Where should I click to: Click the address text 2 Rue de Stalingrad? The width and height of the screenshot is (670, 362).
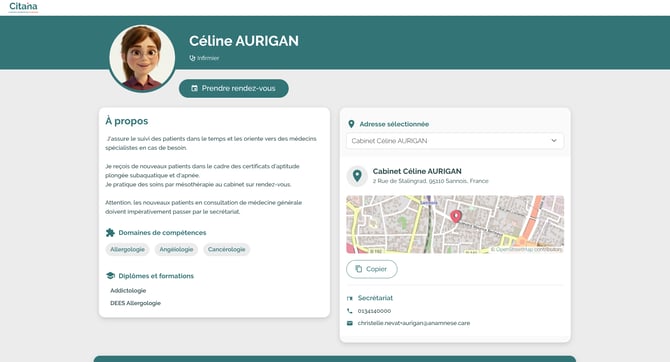(430, 181)
